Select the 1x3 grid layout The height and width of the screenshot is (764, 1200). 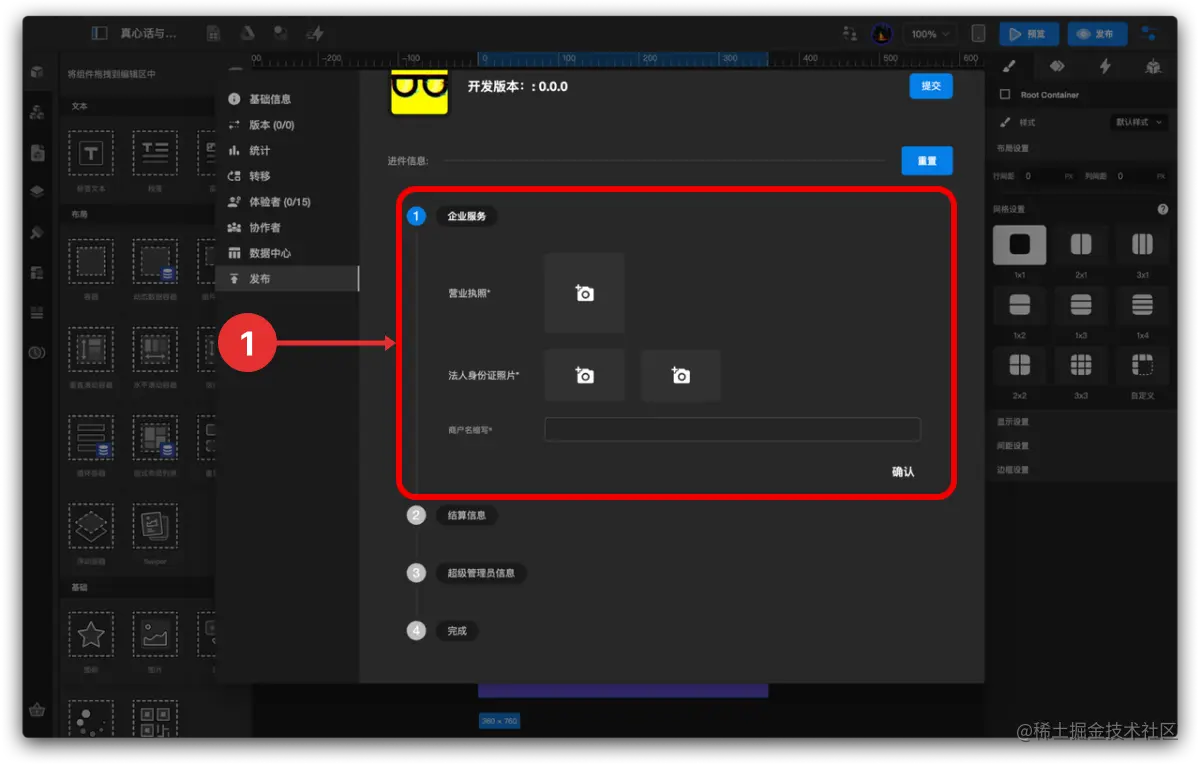[x=1081, y=305]
